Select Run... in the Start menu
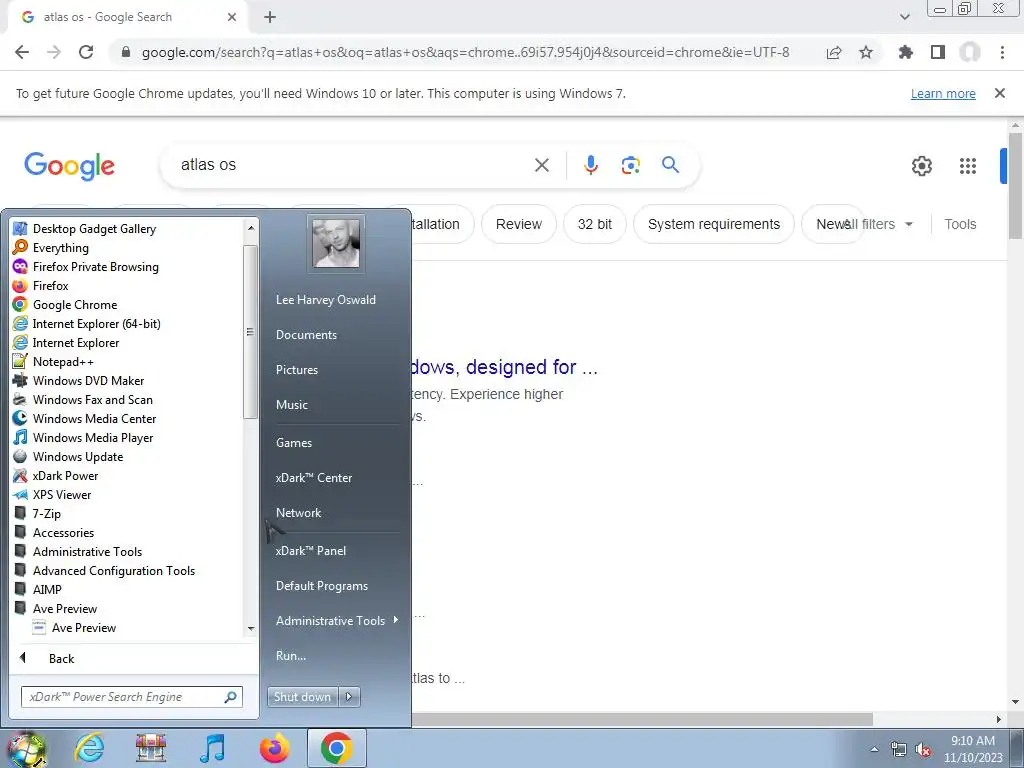This screenshot has height=768, width=1024. pyautogui.click(x=291, y=656)
